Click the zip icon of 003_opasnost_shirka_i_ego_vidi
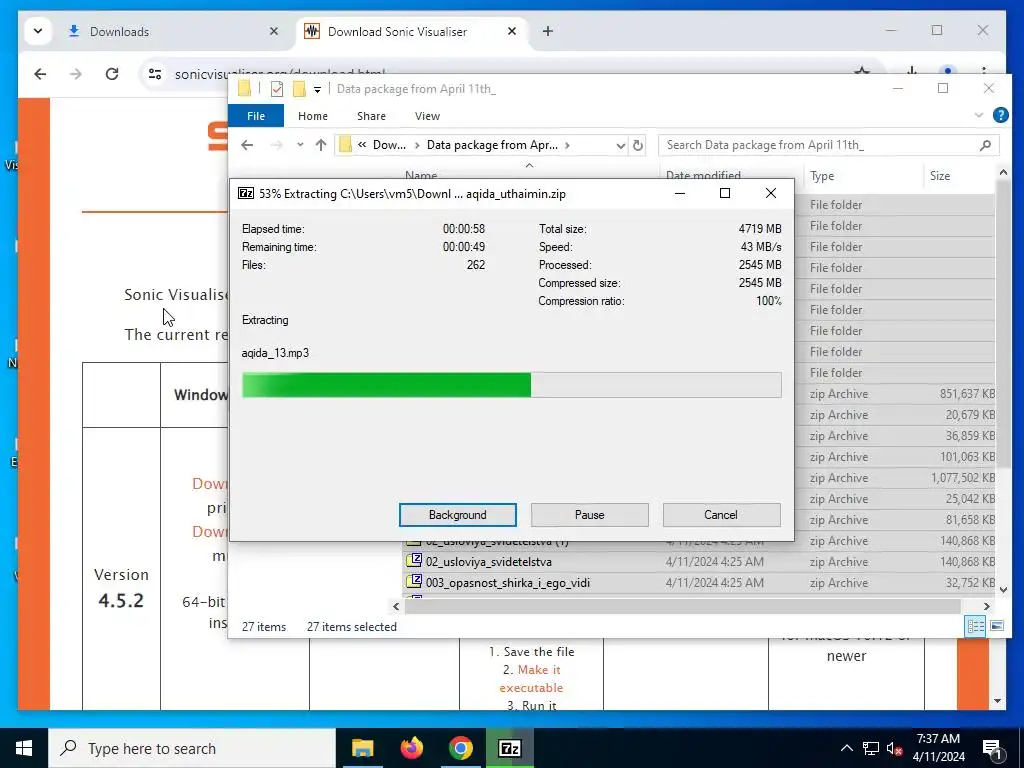This screenshot has height=768, width=1024. 414,581
